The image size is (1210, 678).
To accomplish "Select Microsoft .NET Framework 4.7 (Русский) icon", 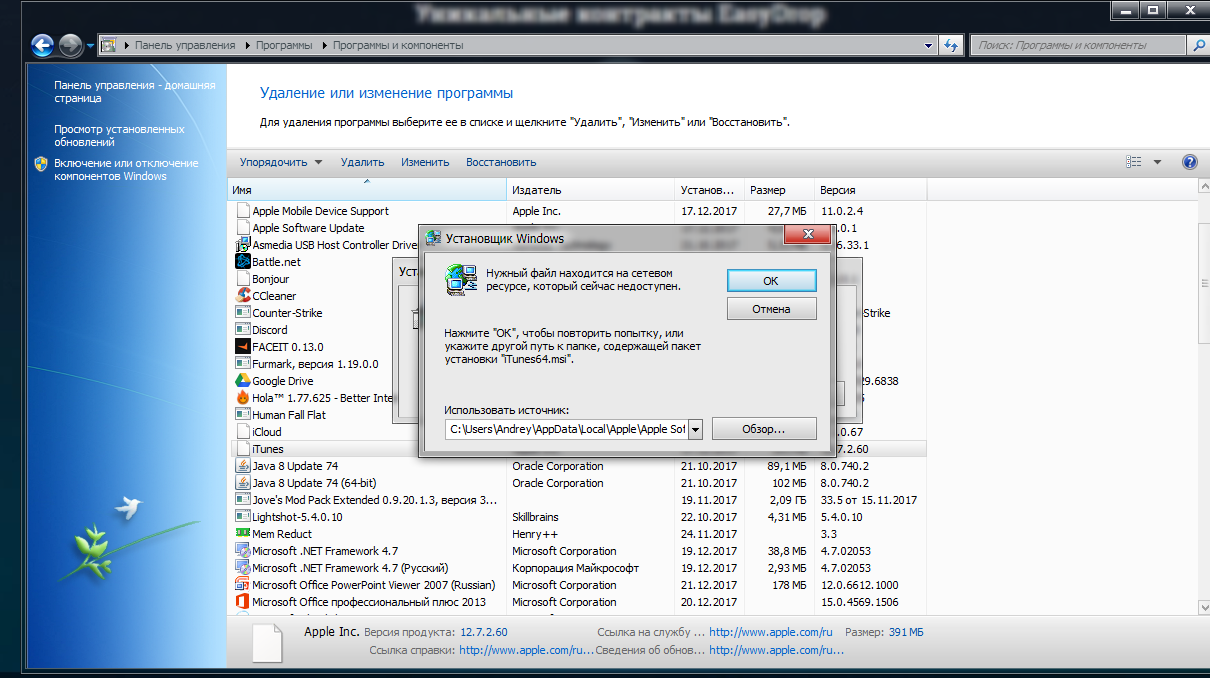I will point(242,568).
